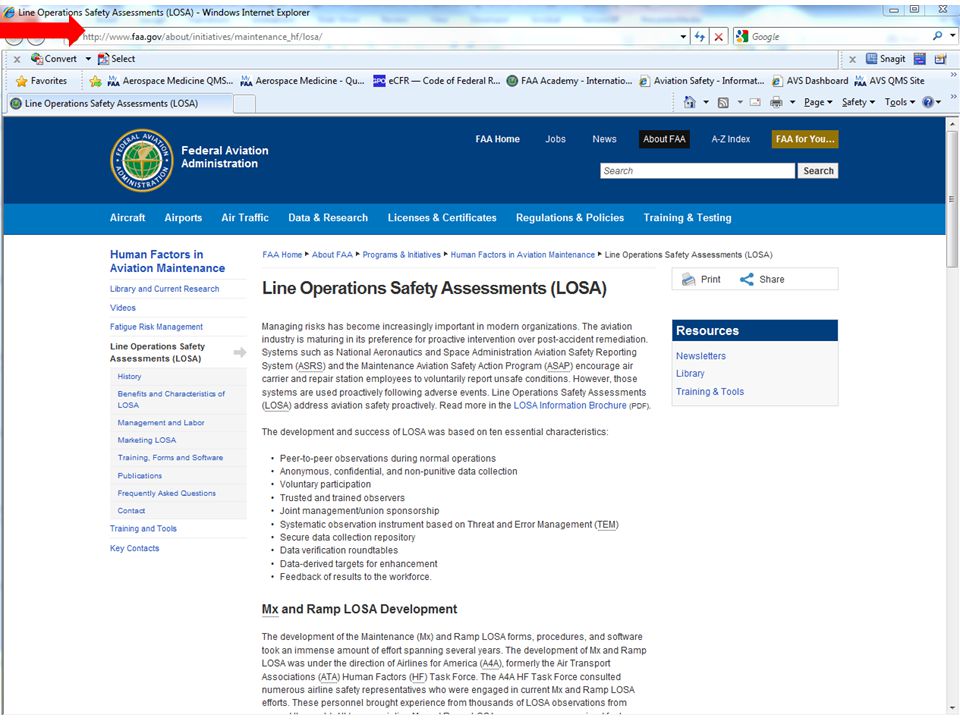Open Regulations & Policies navigation menu

click(x=570, y=218)
